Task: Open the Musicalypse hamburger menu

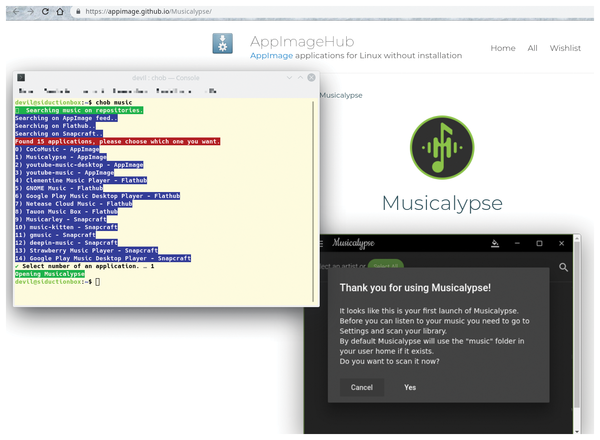Action: click(x=321, y=243)
